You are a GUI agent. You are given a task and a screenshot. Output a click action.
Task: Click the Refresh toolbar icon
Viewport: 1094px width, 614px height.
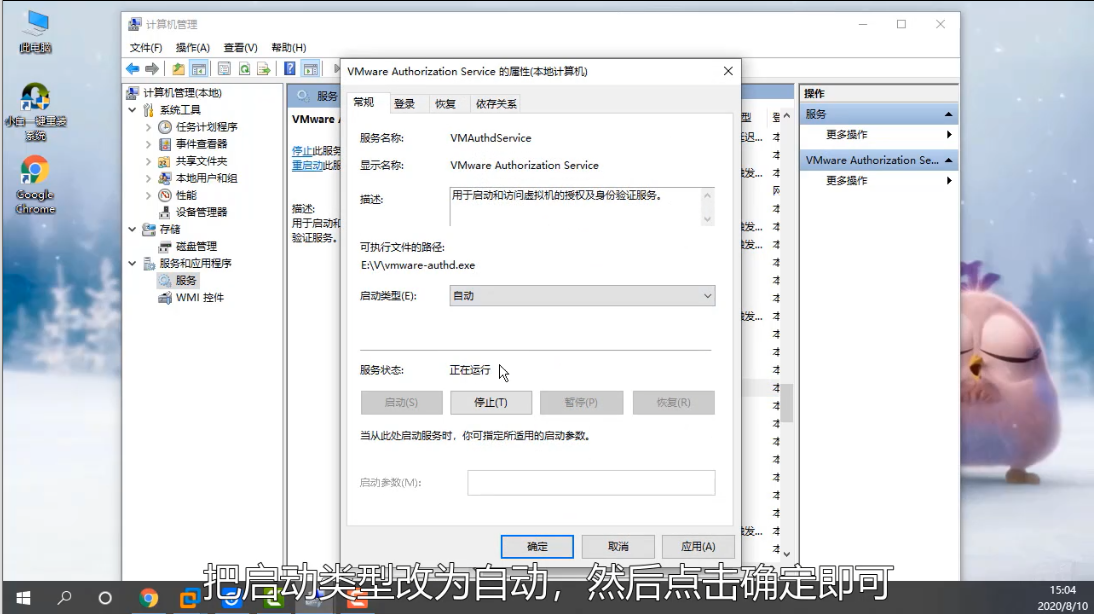(244, 68)
